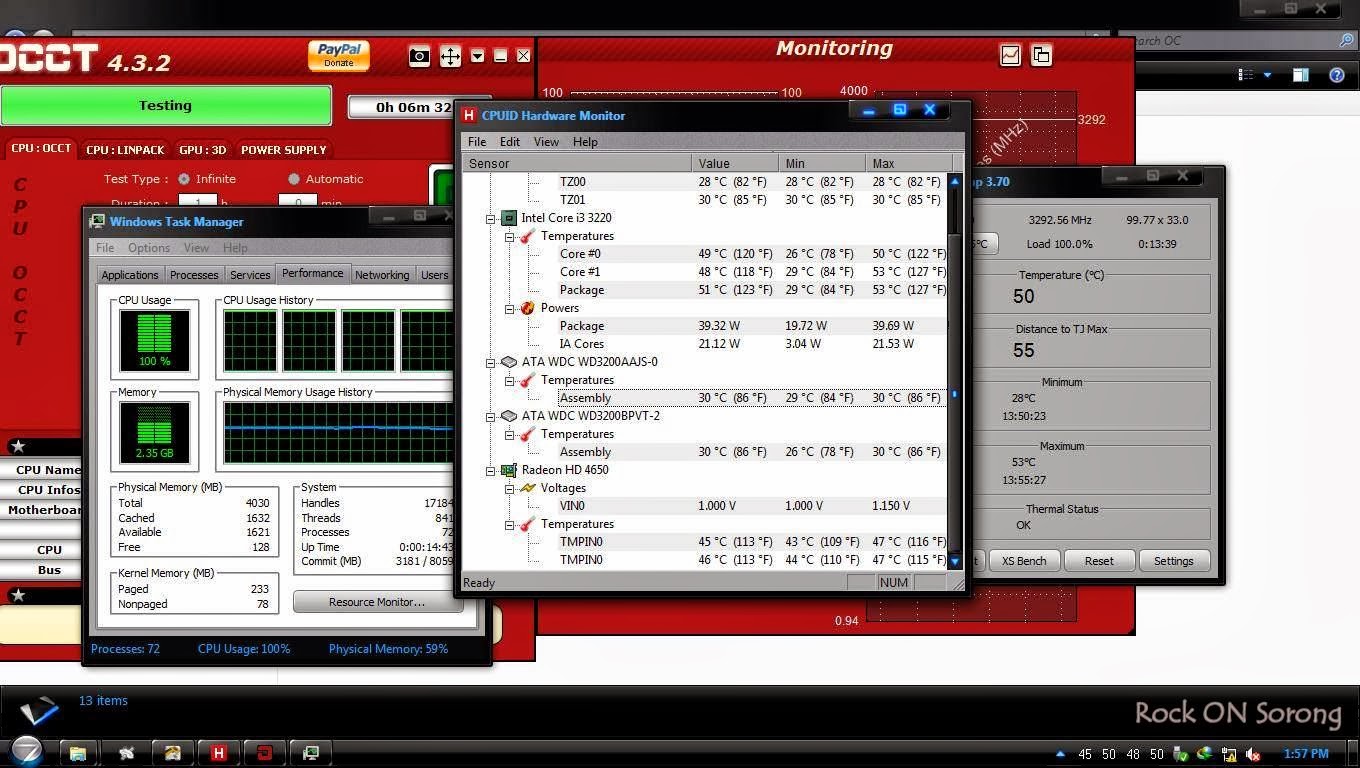Collapse the ATA WDC WD3200AAJS-0 node

coord(491,362)
